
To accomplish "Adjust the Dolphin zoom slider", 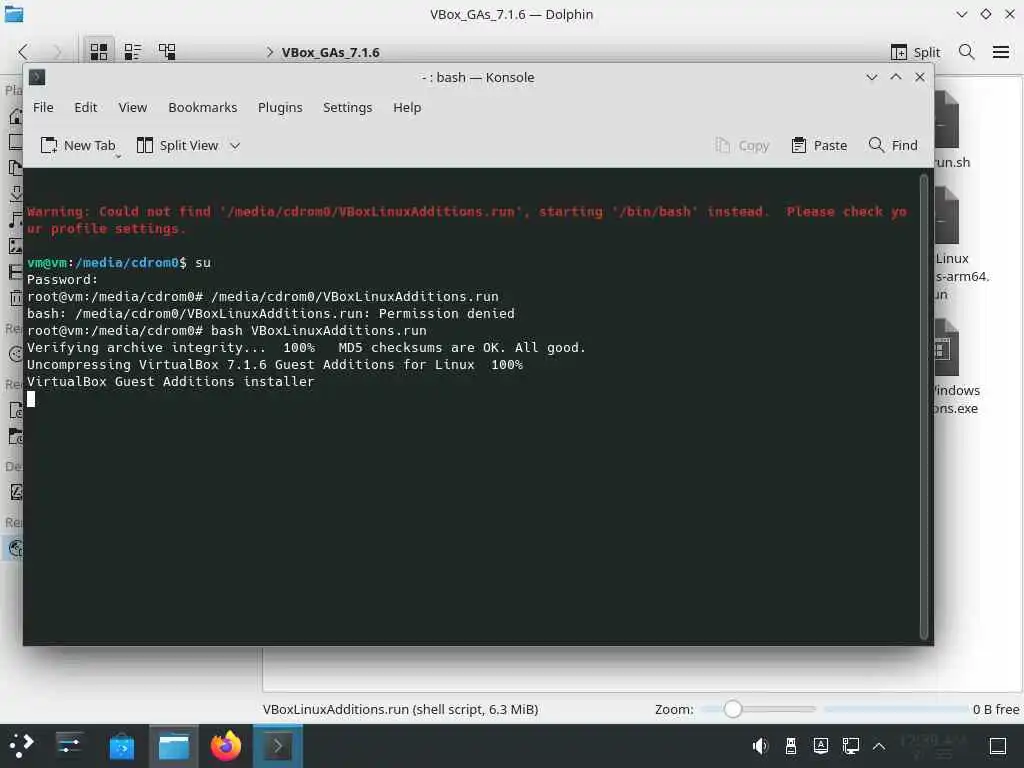I will click(758, 709).
